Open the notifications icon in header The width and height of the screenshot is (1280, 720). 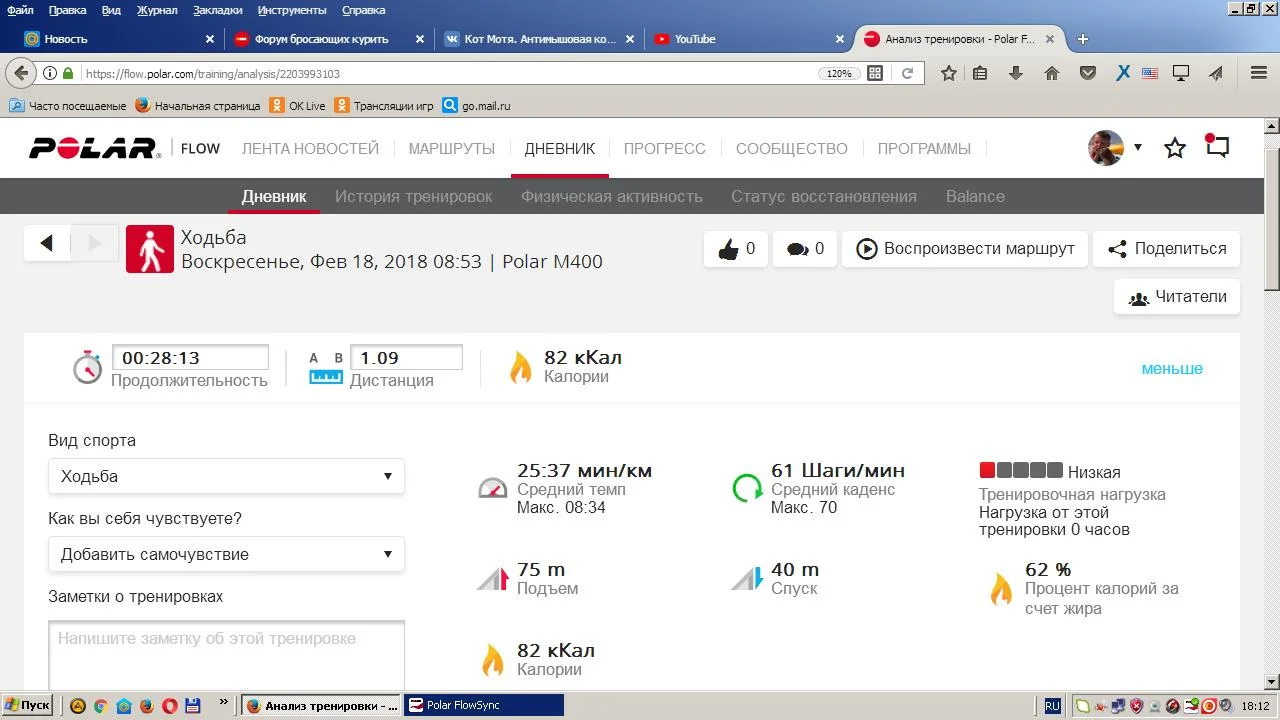pyautogui.click(x=1217, y=147)
